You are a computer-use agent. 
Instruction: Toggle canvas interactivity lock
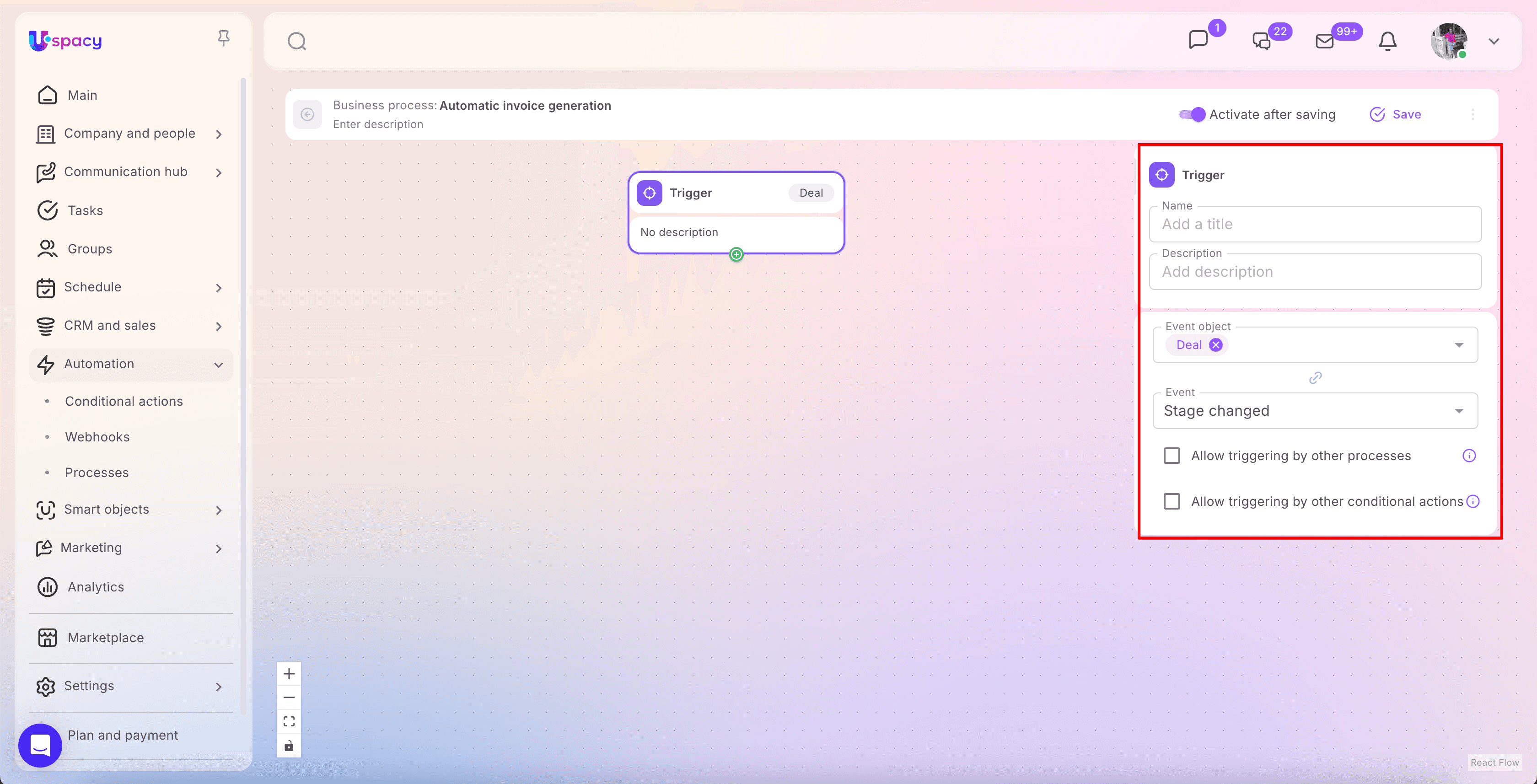click(289, 746)
